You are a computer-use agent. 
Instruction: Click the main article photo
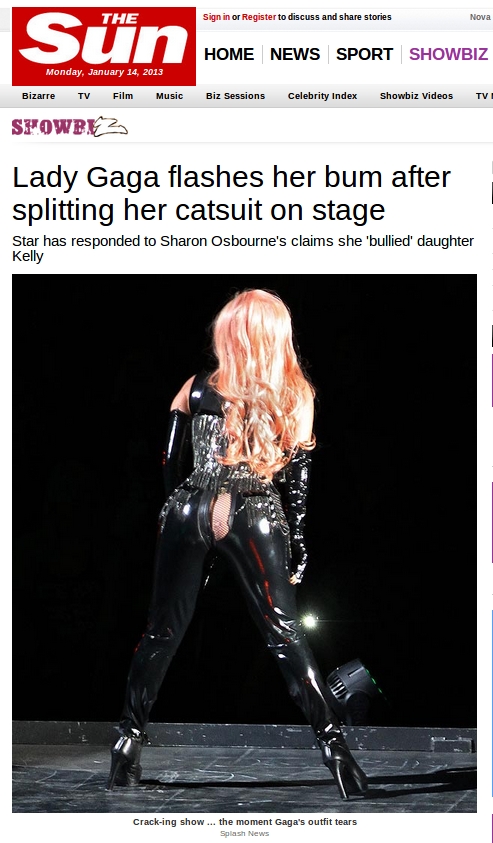(244, 543)
